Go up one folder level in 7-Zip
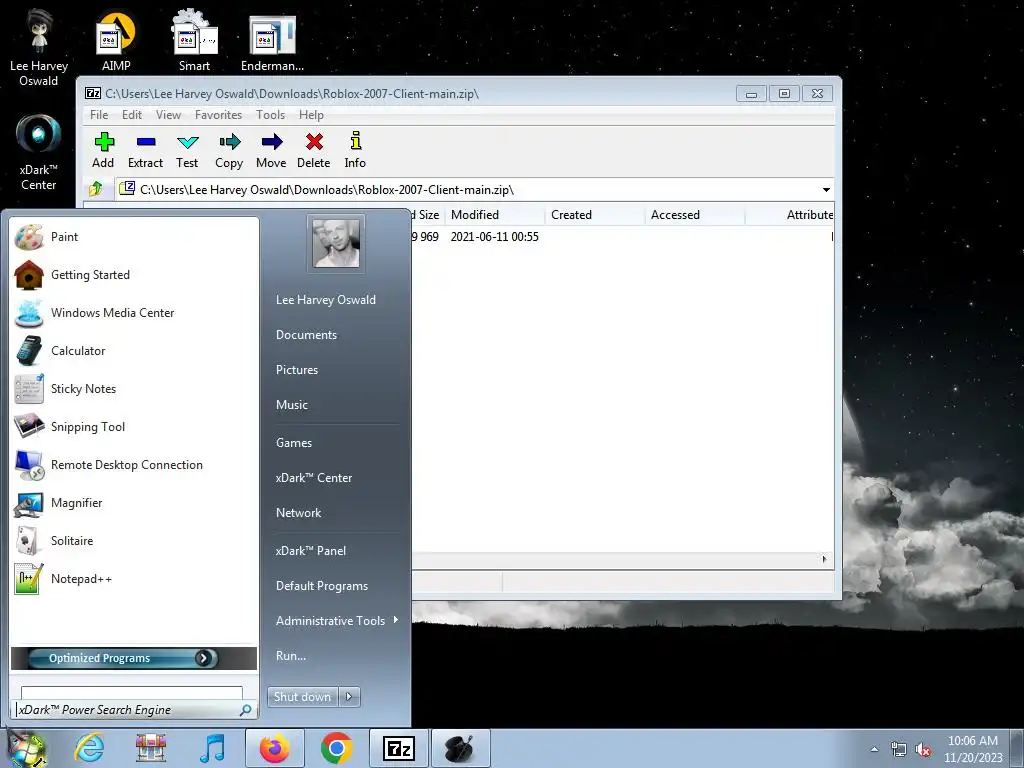 96,189
